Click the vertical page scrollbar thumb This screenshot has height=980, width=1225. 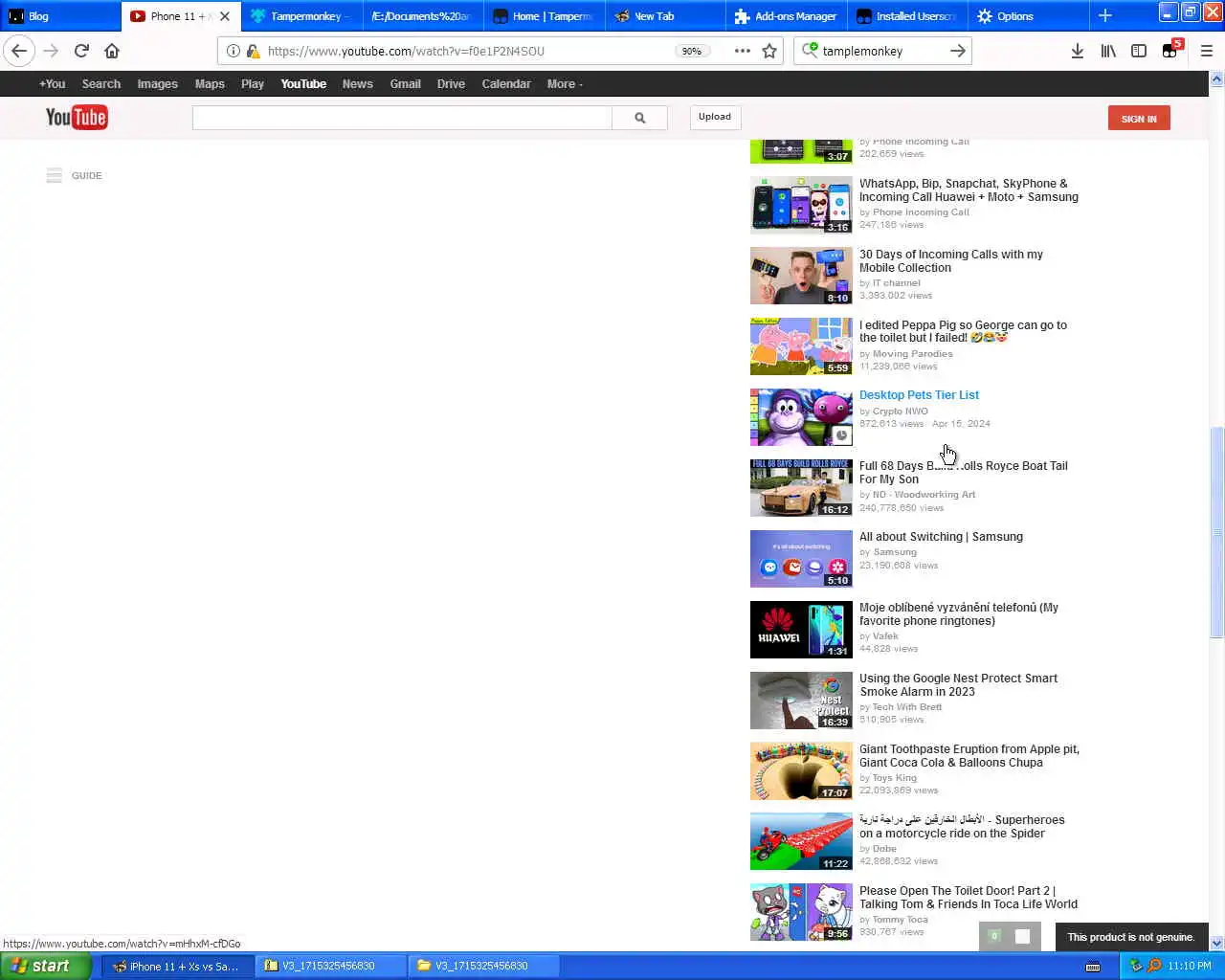tap(1217, 532)
